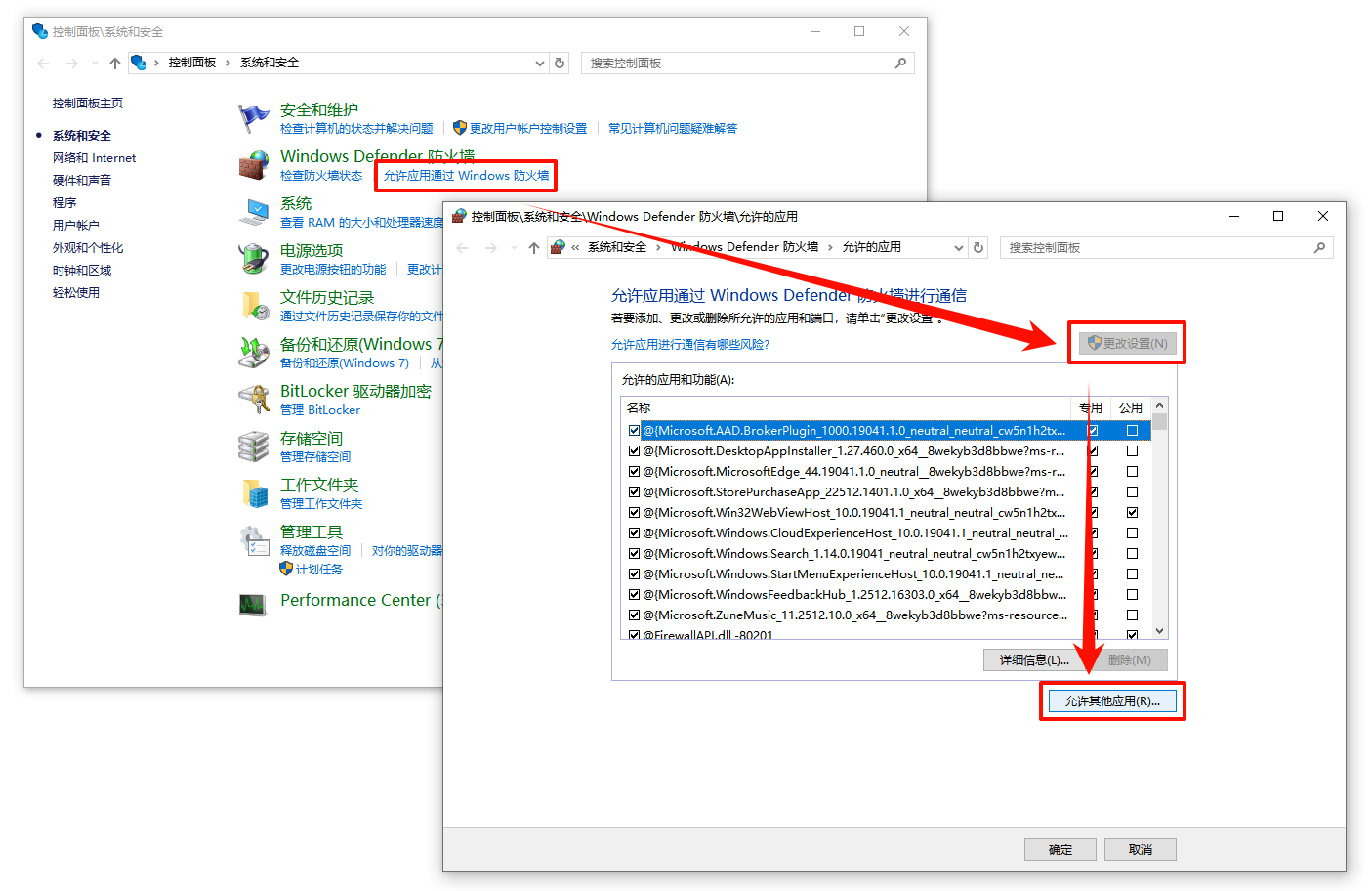The height and width of the screenshot is (891, 1372).
Task: Toggle the Microsoft.AAD.BrokerPlugin name checkbox
Action: click(634, 431)
